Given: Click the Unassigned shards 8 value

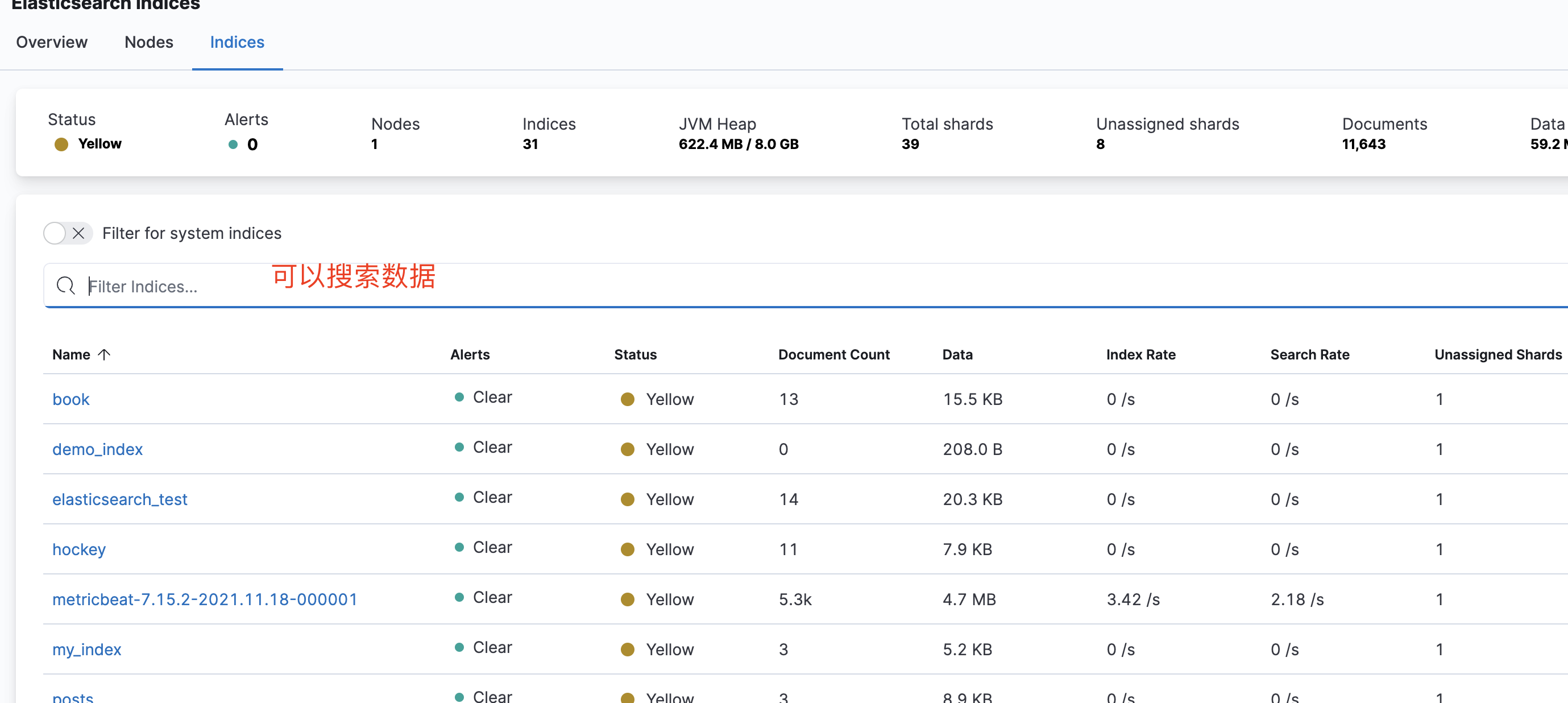Looking at the screenshot, I should pyautogui.click(x=1100, y=144).
